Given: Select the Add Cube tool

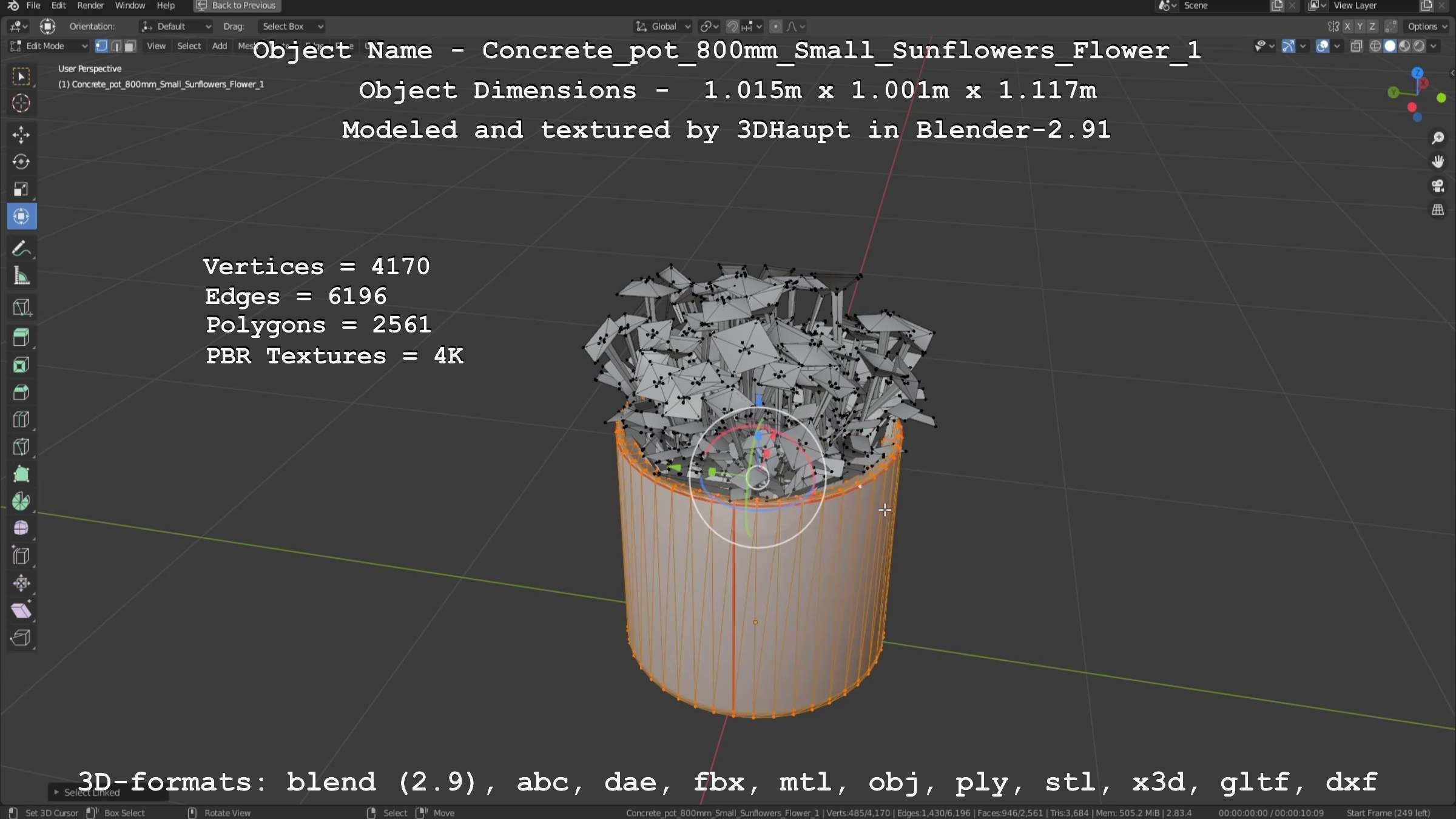Looking at the screenshot, I should (x=21, y=308).
